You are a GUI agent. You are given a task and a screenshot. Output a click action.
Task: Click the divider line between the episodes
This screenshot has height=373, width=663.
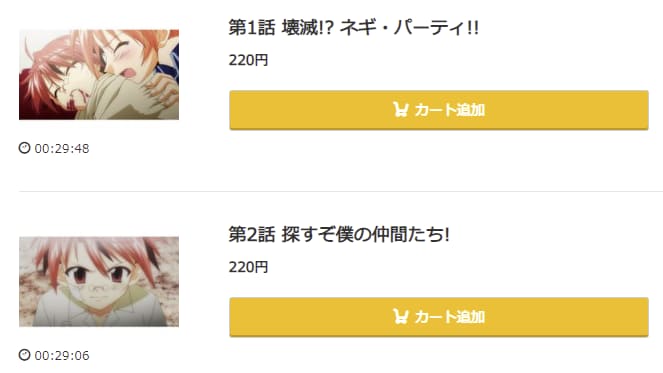click(x=341, y=191)
